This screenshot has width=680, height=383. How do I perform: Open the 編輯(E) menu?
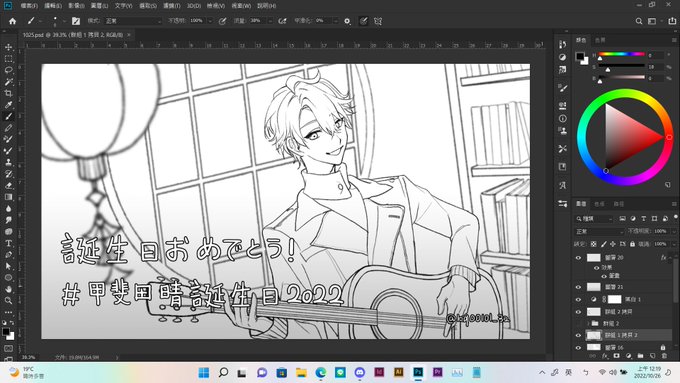click(x=53, y=6)
